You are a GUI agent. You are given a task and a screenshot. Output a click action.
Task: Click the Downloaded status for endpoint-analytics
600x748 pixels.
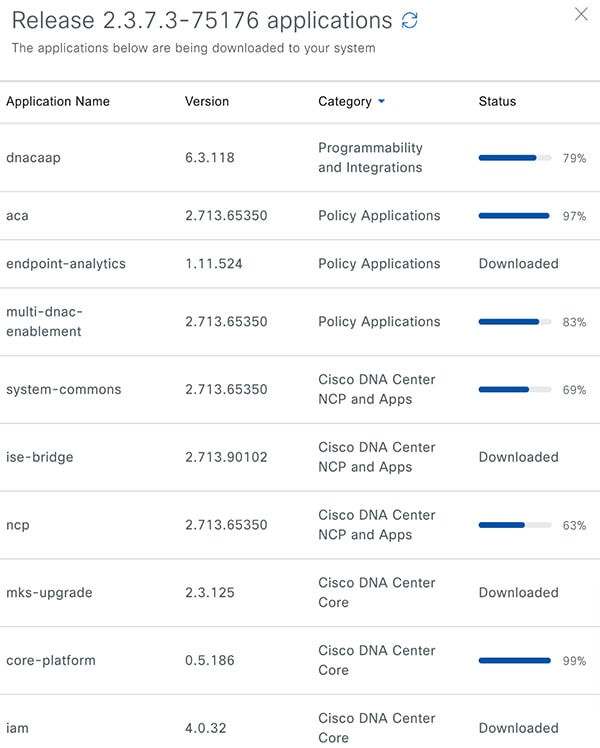[518, 264]
